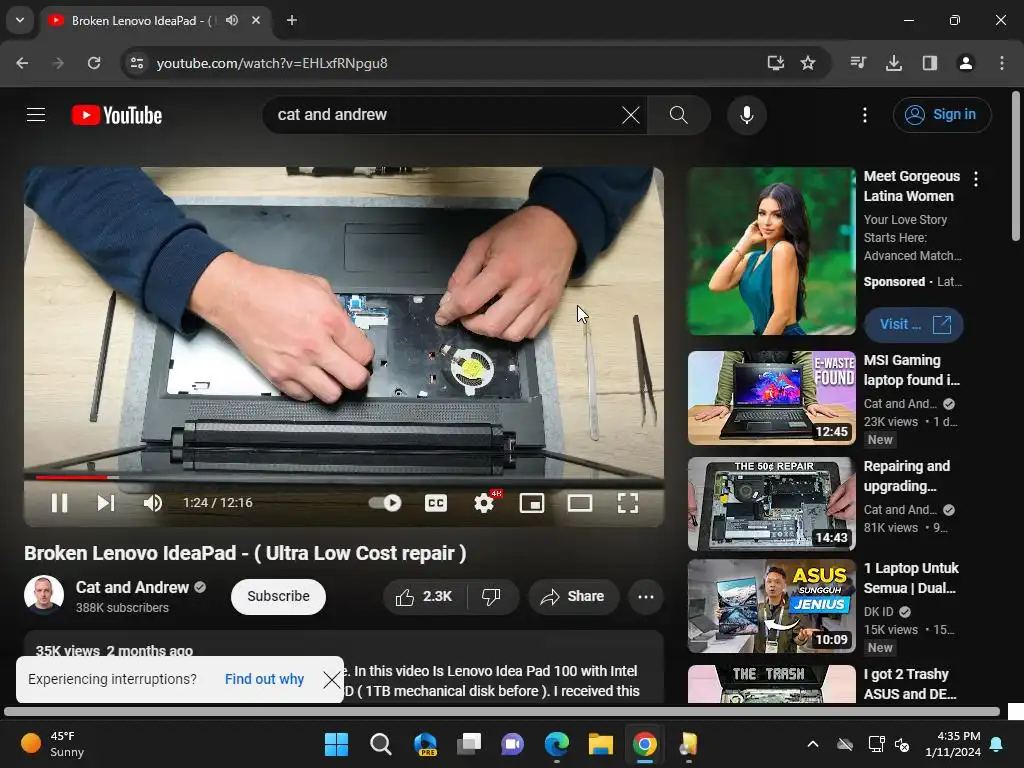Open video settings gear menu

click(x=484, y=503)
